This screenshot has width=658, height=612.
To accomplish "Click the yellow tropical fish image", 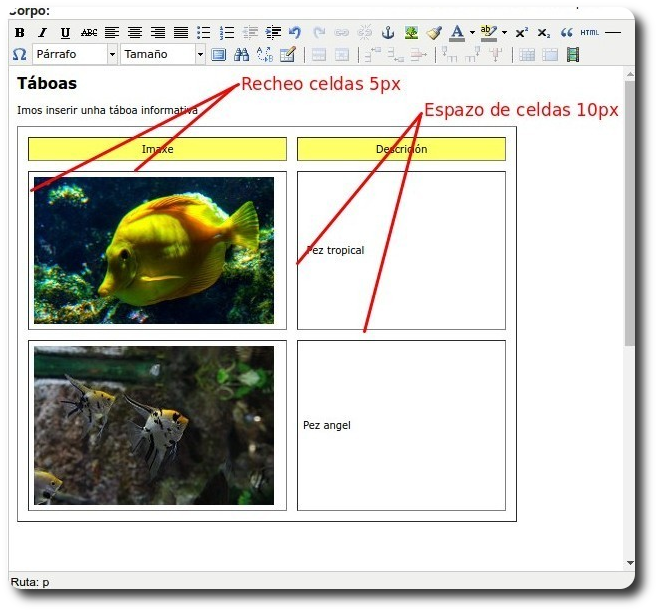I will (x=154, y=251).
